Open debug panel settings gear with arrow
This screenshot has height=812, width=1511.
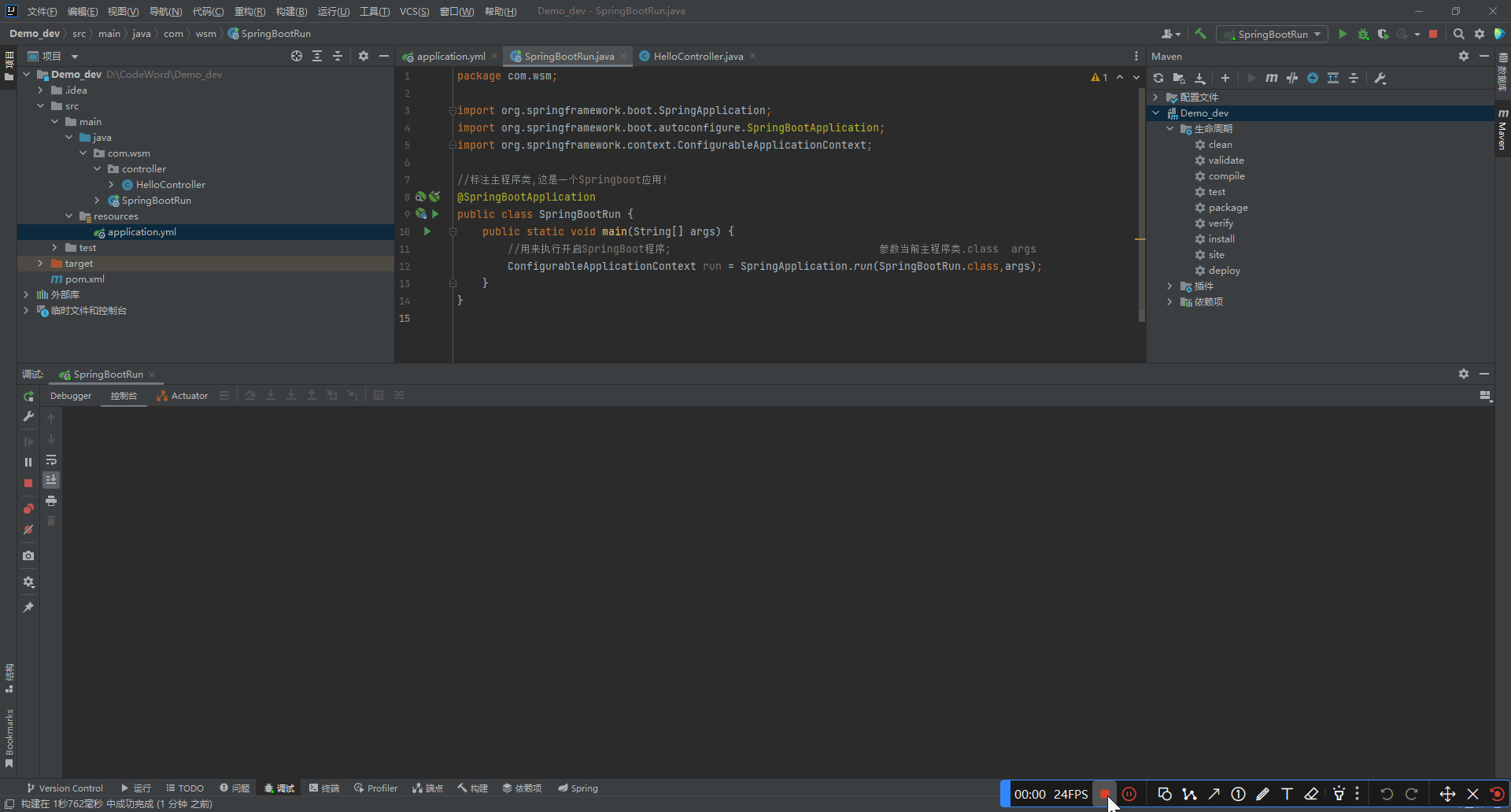(28, 582)
